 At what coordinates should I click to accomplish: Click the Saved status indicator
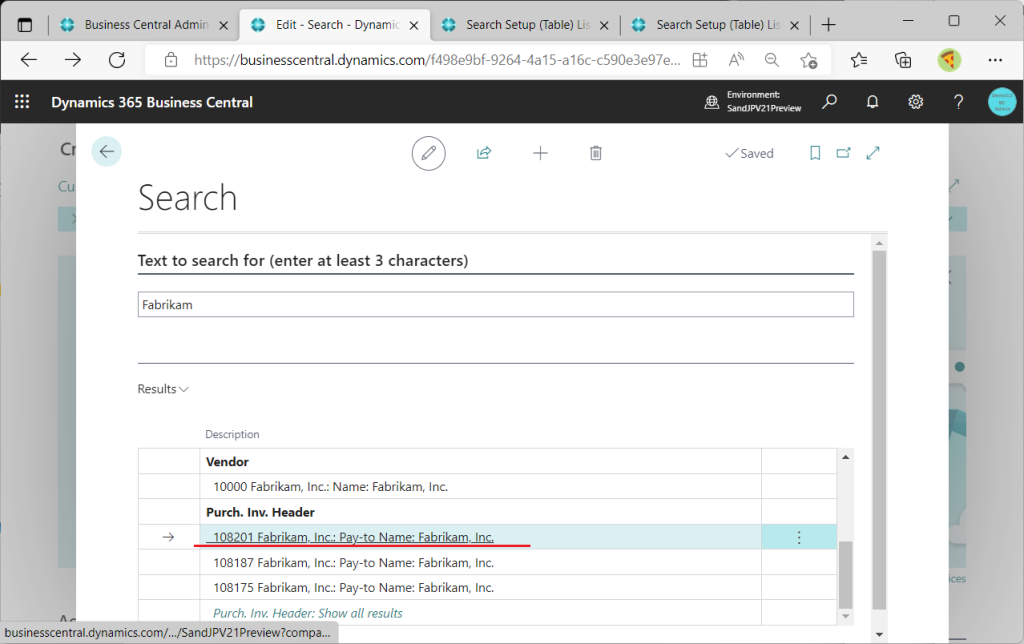tap(749, 153)
